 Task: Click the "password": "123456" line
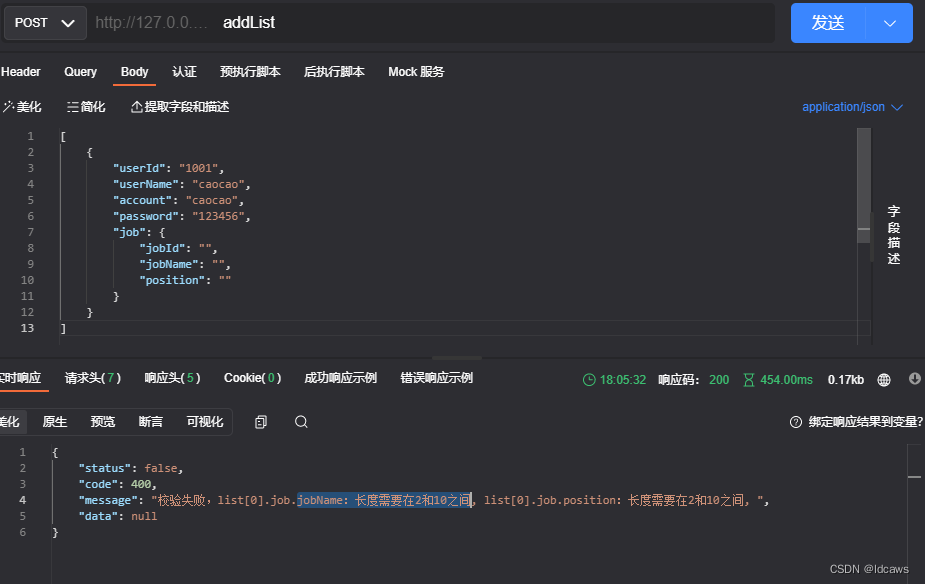tap(182, 216)
